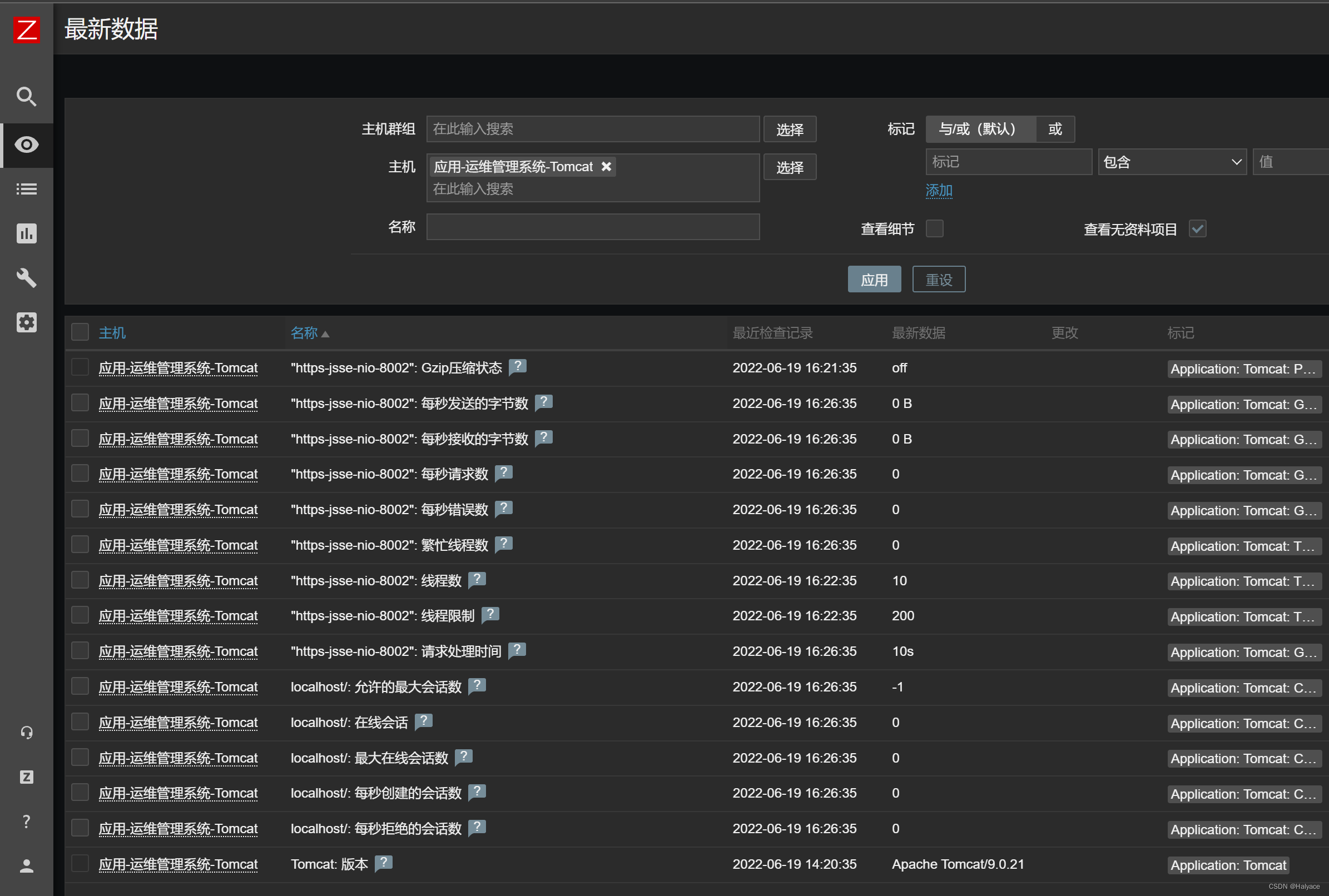Focus the 标记 tag name input
This screenshot has width=1329, height=896.
(1008, 162)
